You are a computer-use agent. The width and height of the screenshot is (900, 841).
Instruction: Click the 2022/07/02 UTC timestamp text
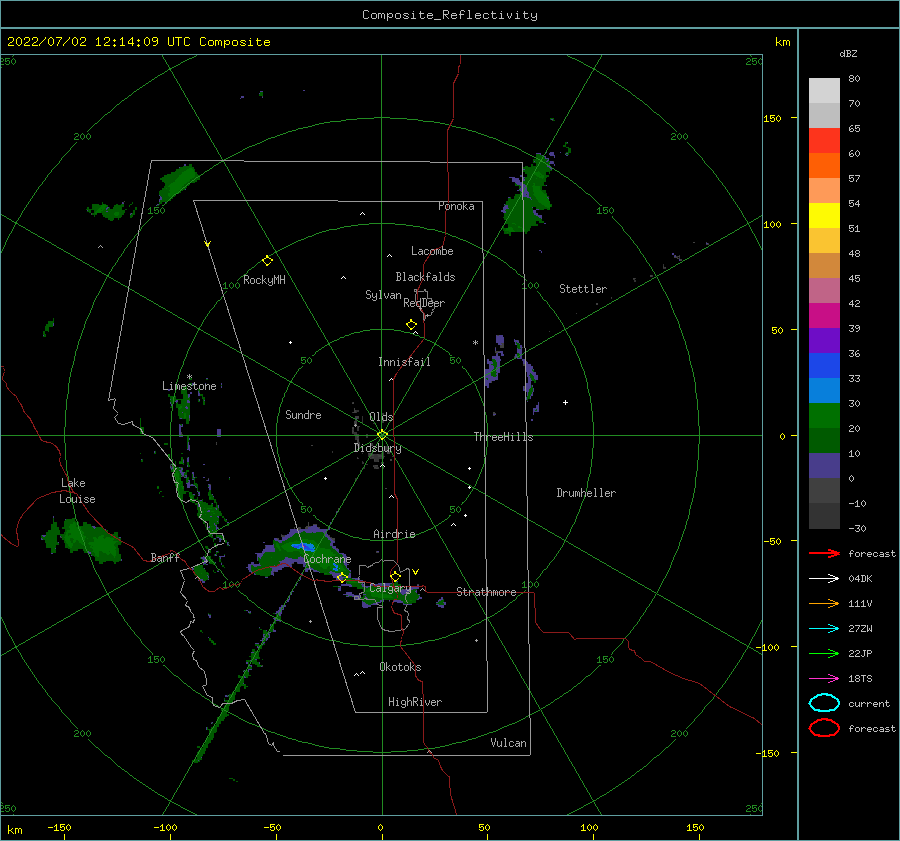[138, 42]
